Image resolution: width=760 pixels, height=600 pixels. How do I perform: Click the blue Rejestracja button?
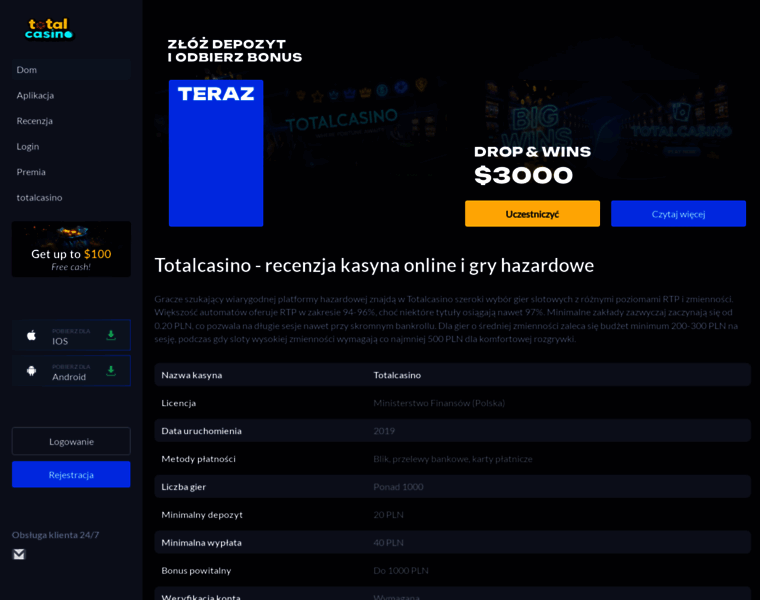pyautogui.click(x=71, y=474)
